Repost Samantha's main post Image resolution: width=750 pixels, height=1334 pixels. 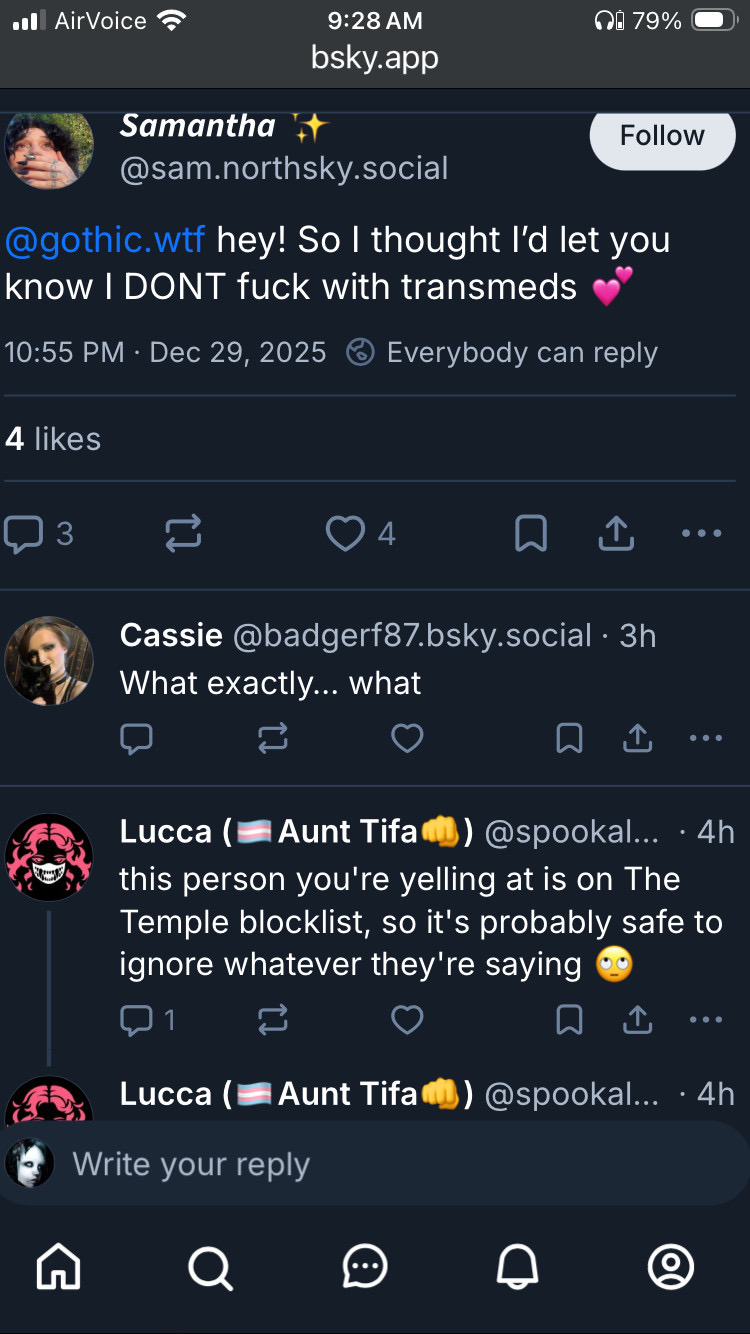click(x=184, y=534)
